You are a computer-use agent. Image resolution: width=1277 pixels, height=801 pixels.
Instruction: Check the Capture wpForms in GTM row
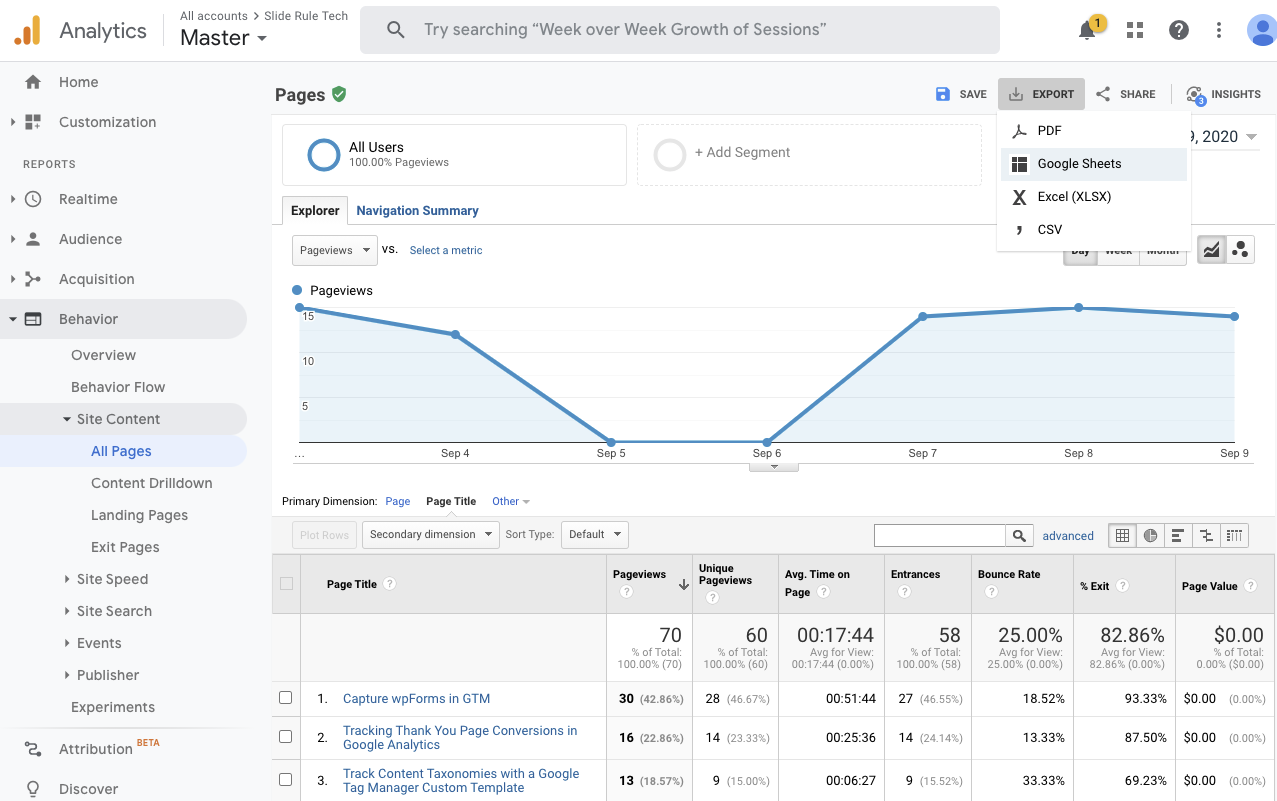[286, 698]
